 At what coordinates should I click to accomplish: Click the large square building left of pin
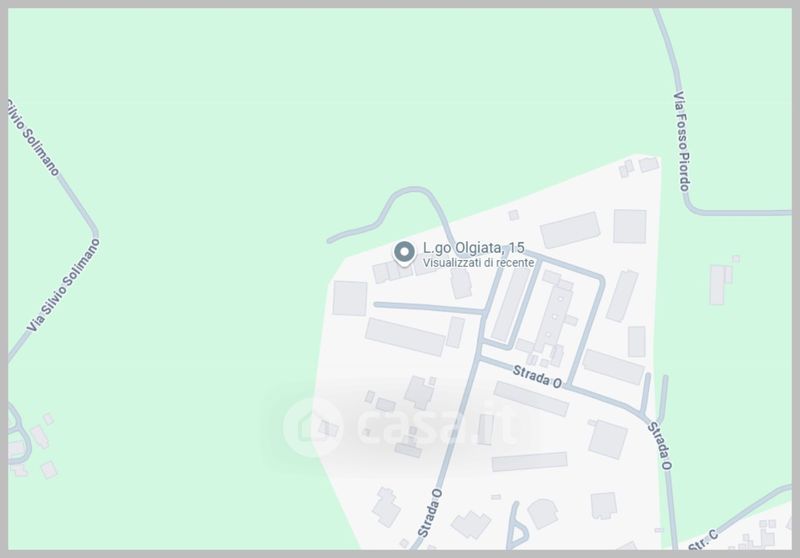tap(350, 298)
